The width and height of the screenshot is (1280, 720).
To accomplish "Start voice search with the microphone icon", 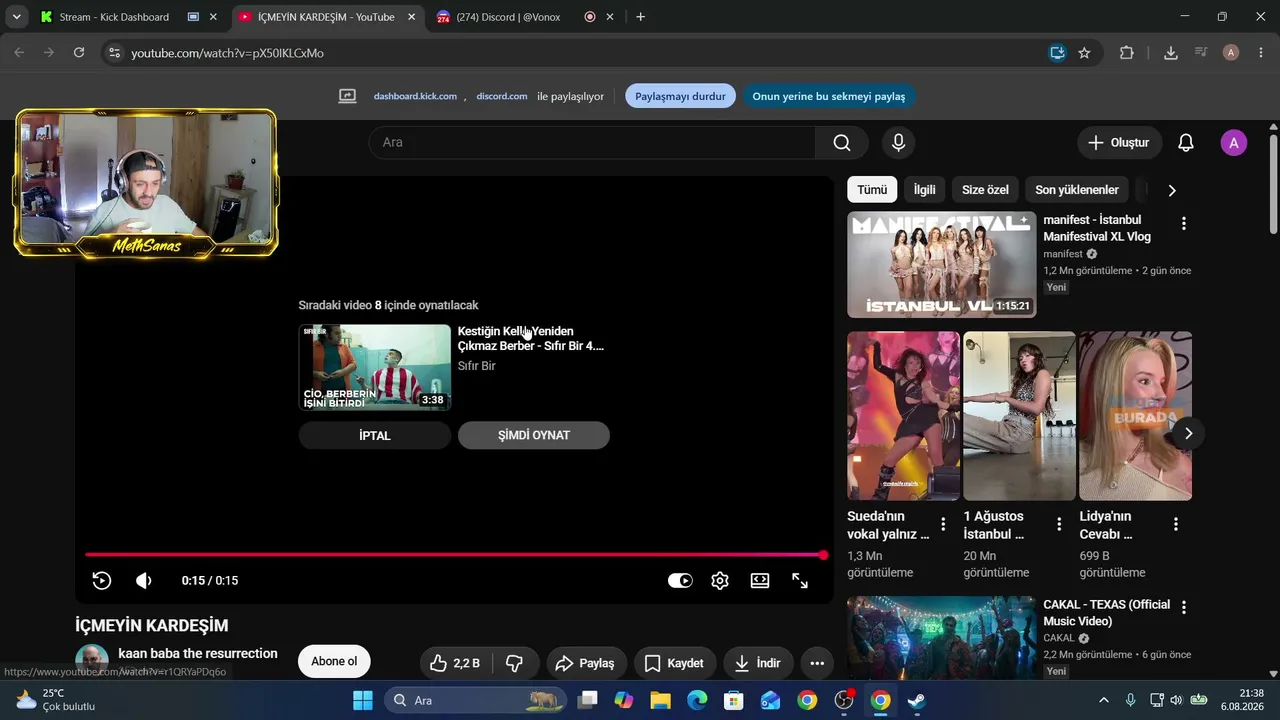I will tap(898, 142).
